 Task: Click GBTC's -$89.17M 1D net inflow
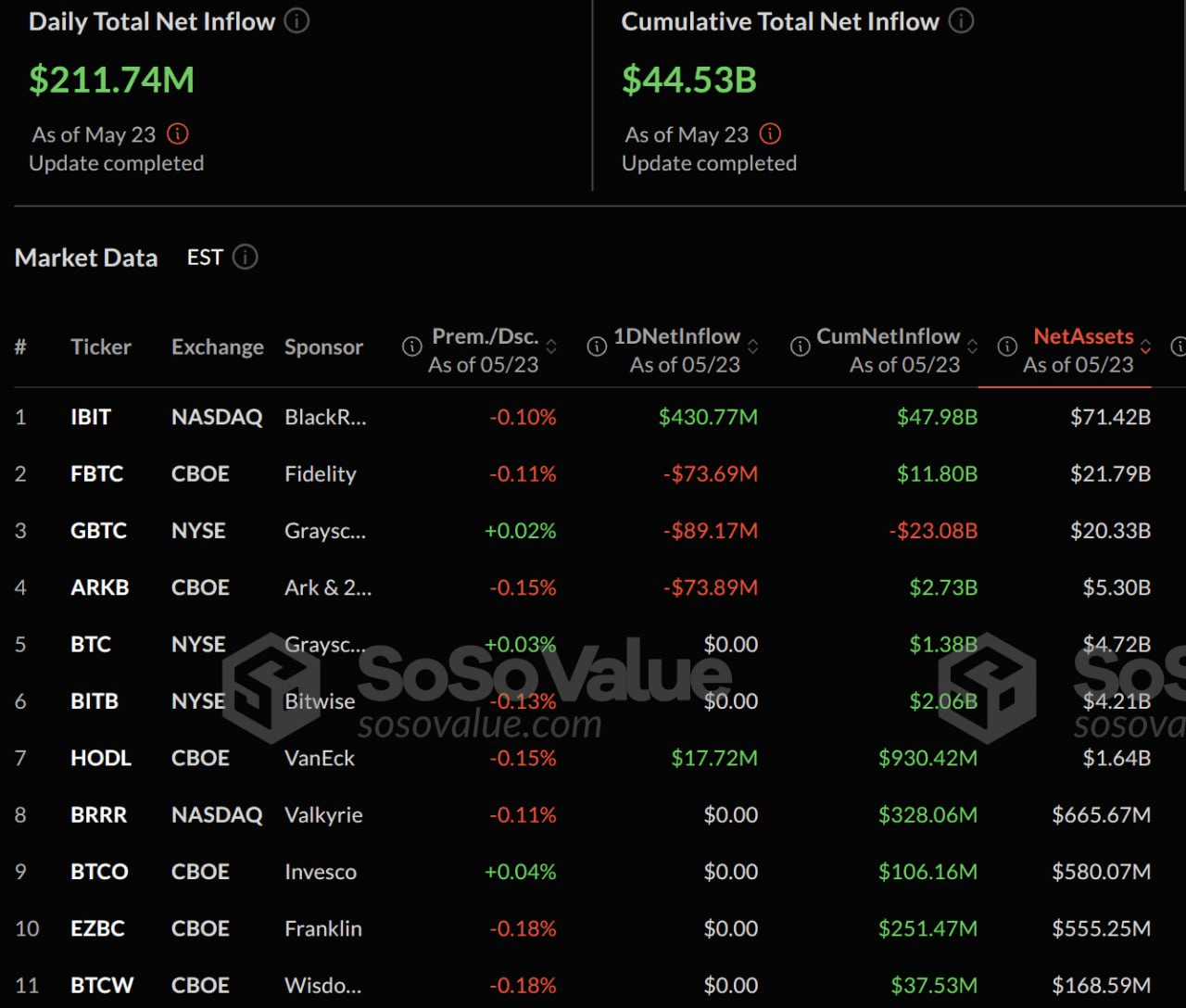pyautogui.click(x=710, y=531)
